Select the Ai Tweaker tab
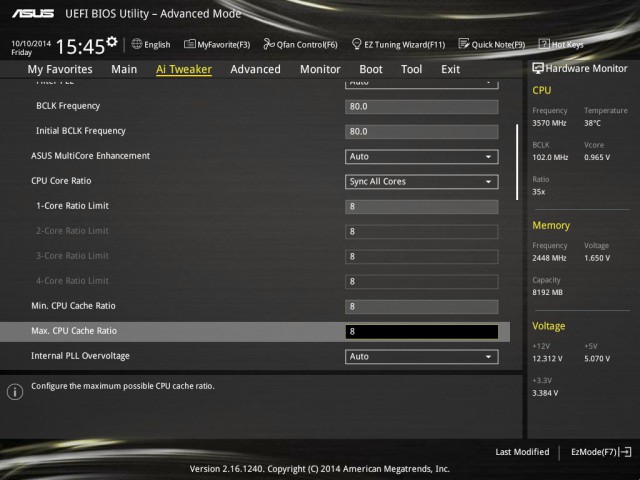 (184, 69)
